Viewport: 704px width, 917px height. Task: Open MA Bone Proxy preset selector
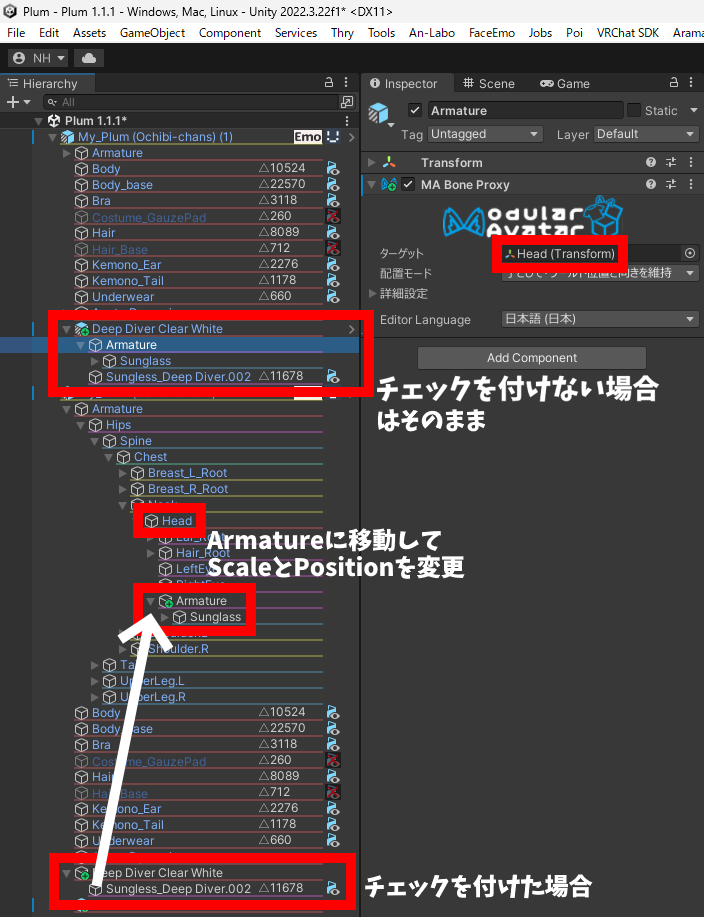coord(671,184)
